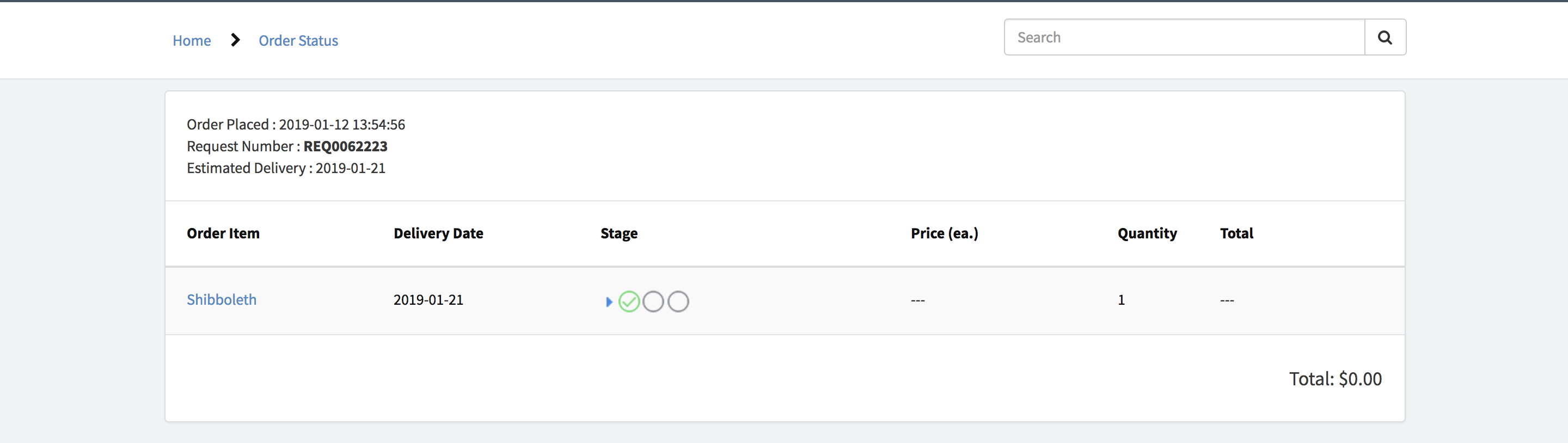Click the third empty stage circle
The width and height of the screenshot is (1568, 443).
click(x=678, y=302)
